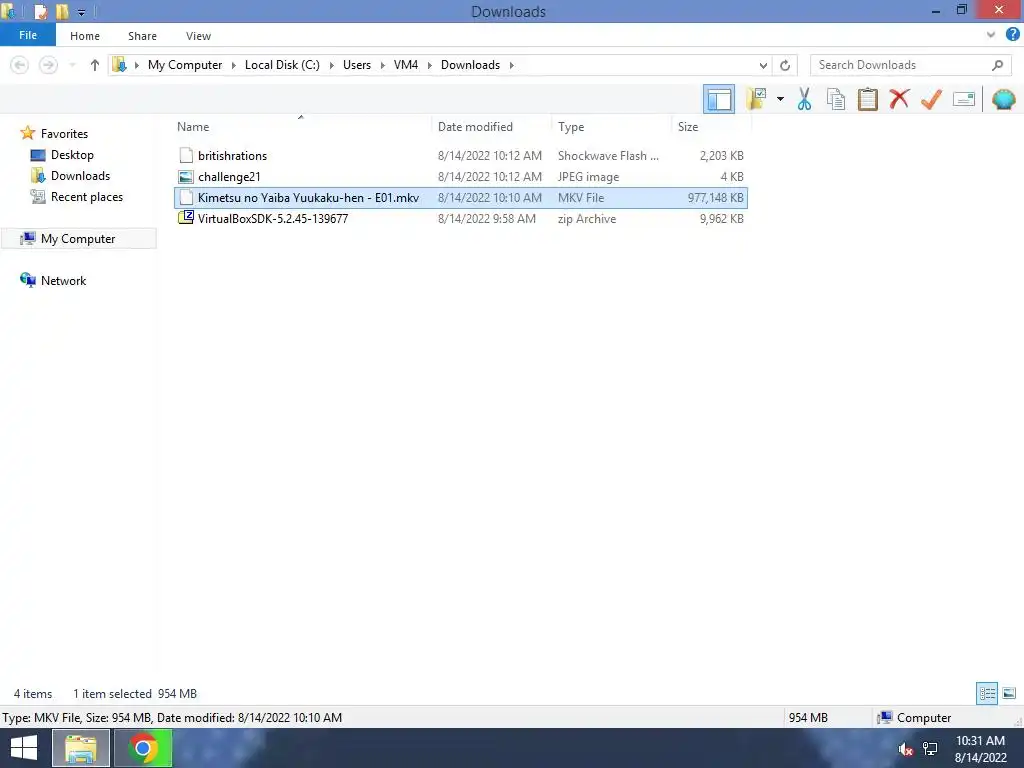Select VirtualBoxSDK-5.2.45-139677 zip archive
Viewport: 1024px width, 768px height.
click(x=273, y=219)
